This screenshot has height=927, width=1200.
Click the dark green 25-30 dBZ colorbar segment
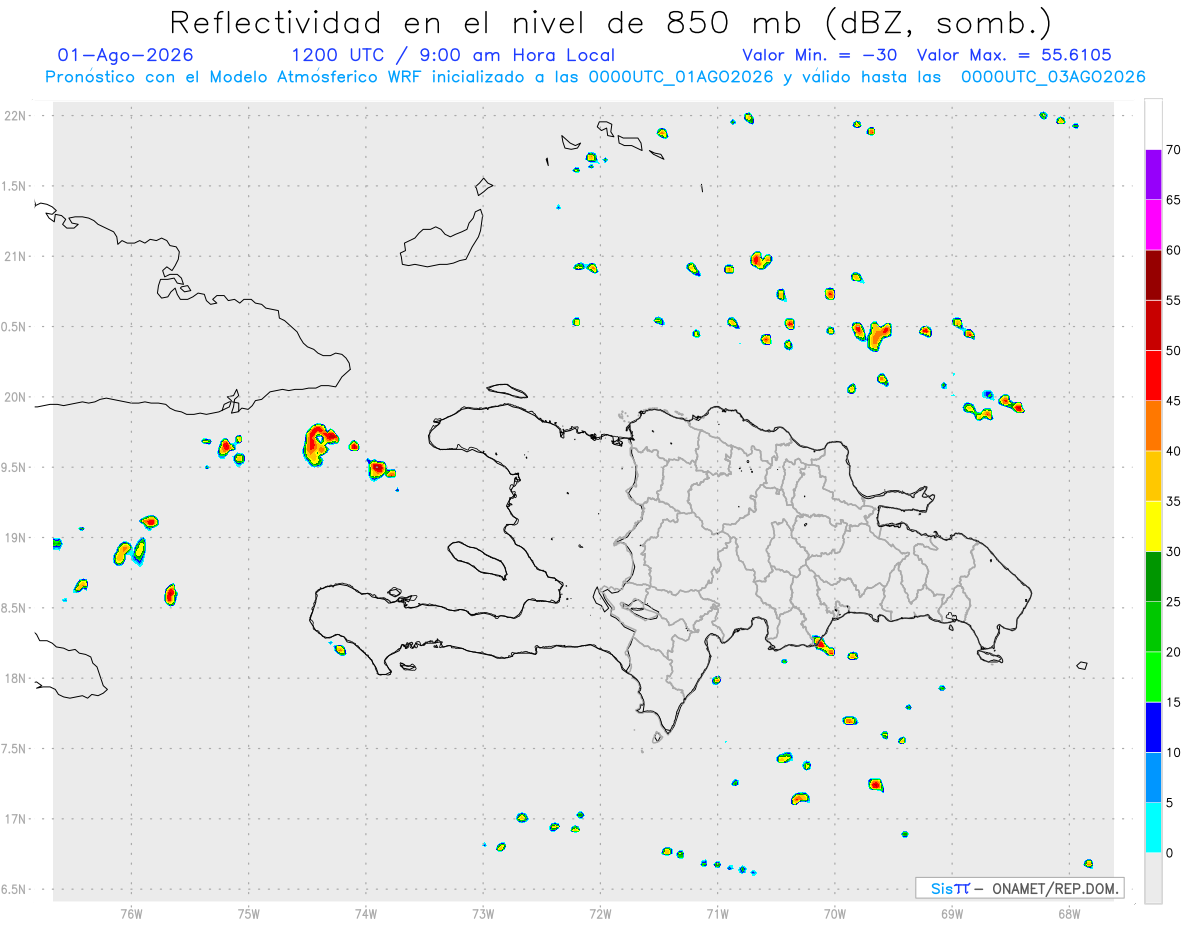click(x=1153, y=577)
